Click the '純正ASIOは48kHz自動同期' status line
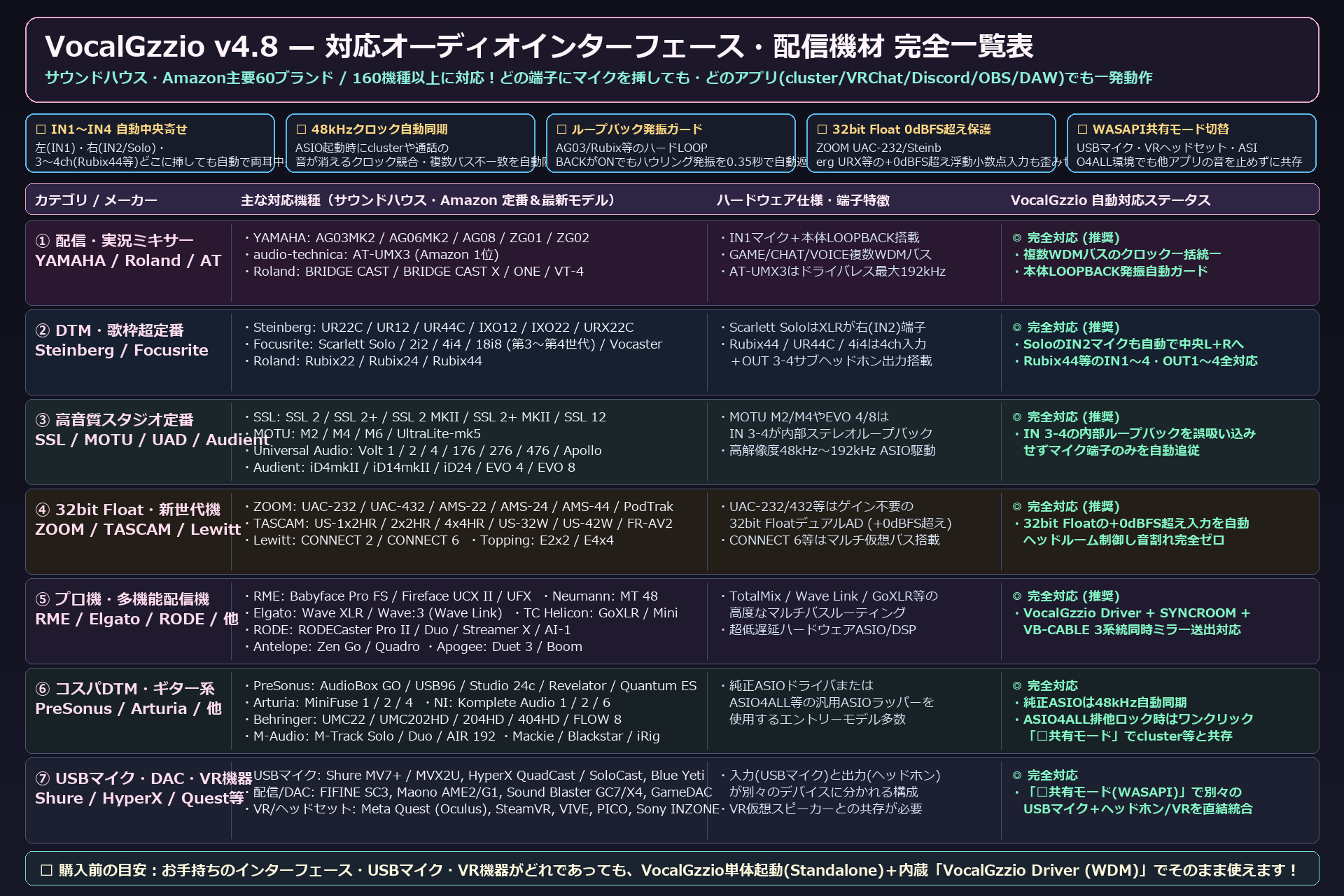The image size is (1344, 896). pos(1100,703)
